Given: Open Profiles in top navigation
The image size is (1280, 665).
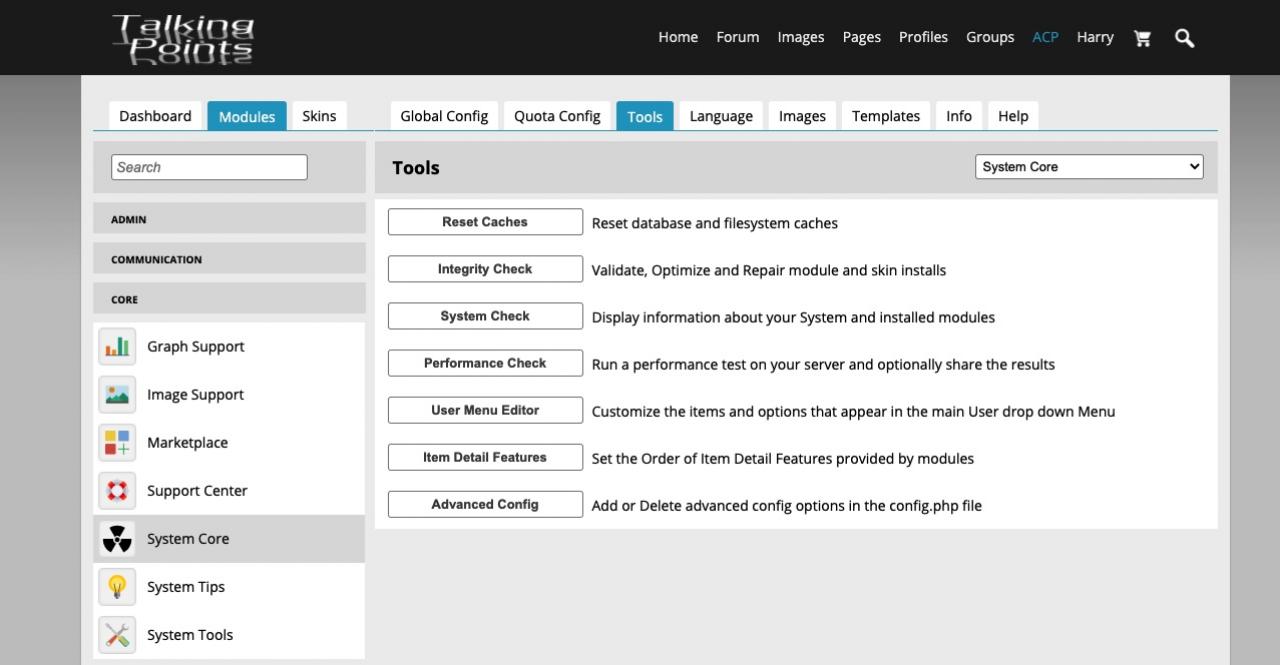Looking at the screenshot, I should pyautogui.click(x=923, y=37).
